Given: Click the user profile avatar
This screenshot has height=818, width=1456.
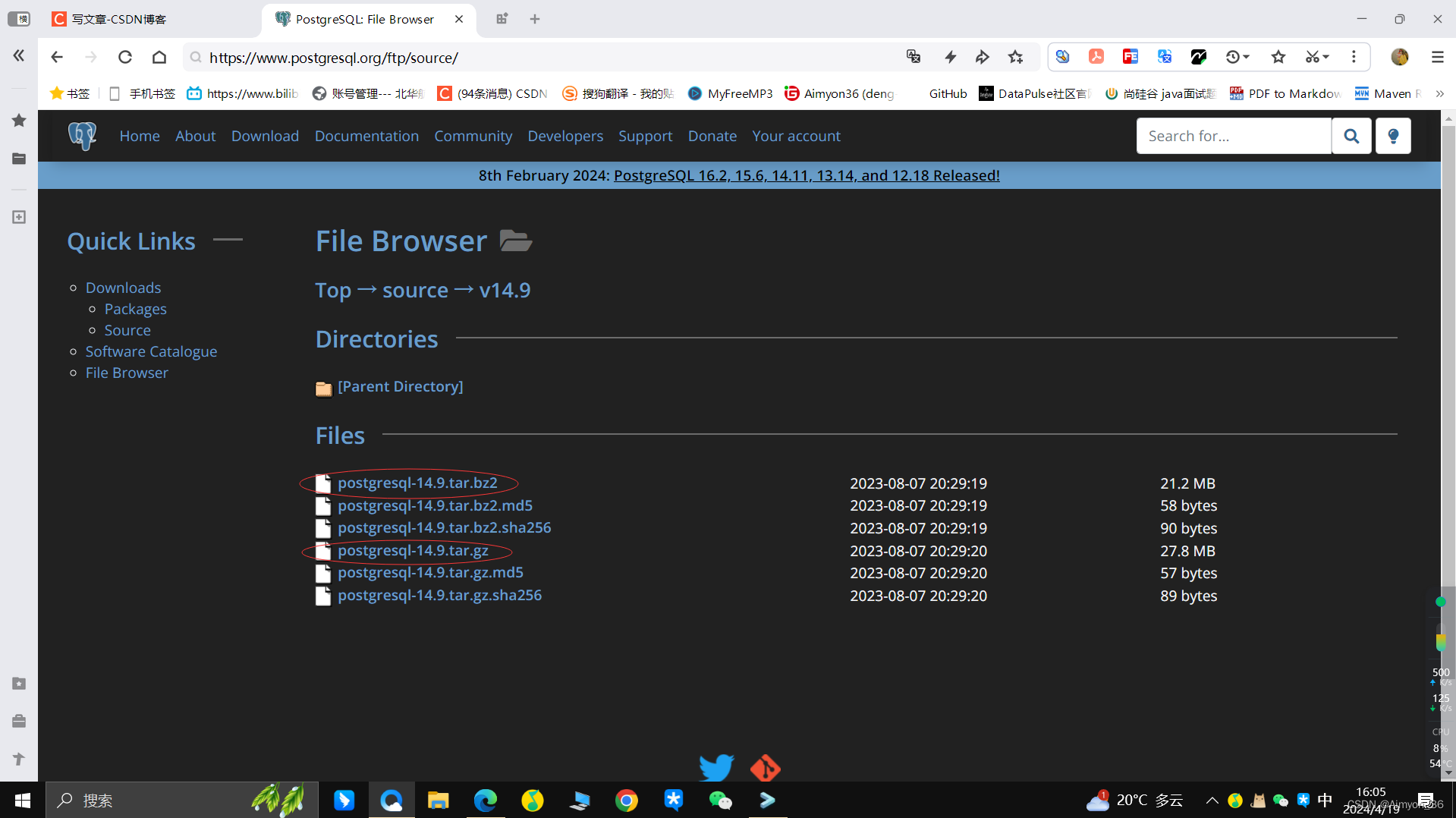Looking at the screenshot, I should tap(1400, 57).
